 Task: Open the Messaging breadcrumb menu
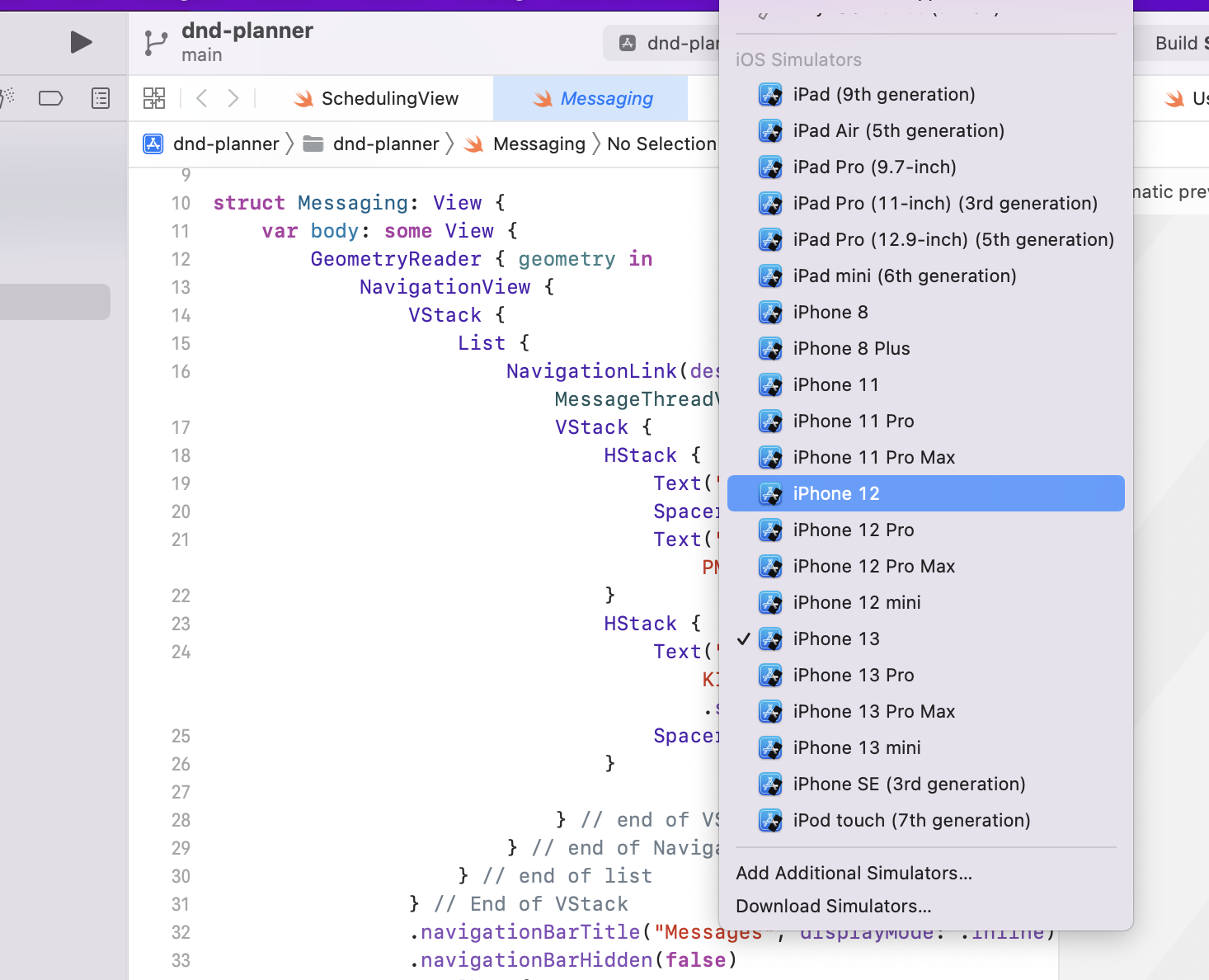(539, 144)
